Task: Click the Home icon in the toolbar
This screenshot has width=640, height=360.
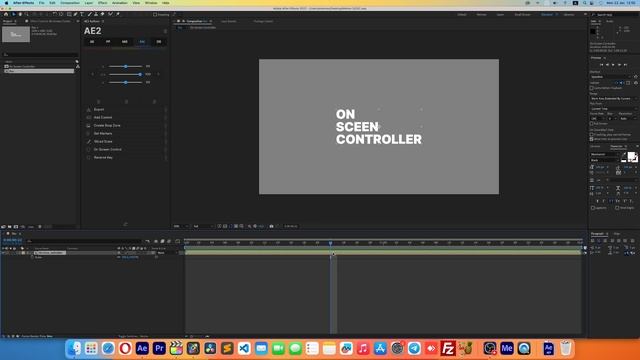Action: click(6, 14)
